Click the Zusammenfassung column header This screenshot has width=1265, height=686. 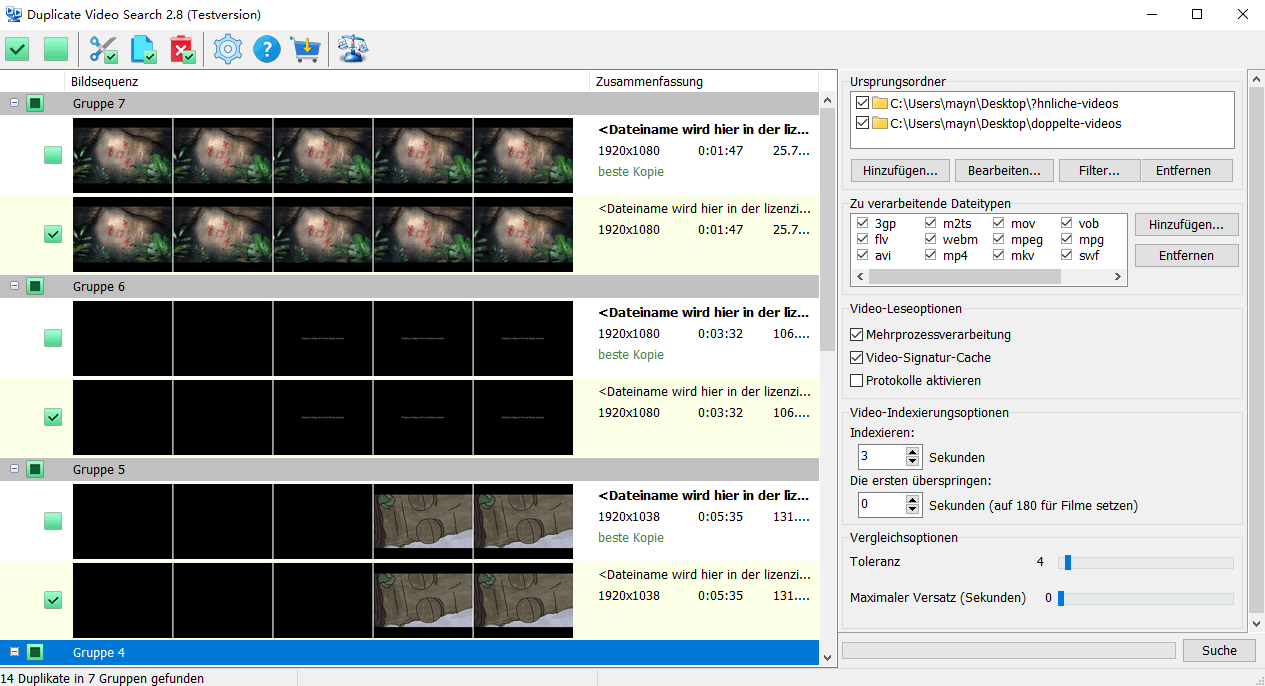pyautogui.click(x=703, y=81)
